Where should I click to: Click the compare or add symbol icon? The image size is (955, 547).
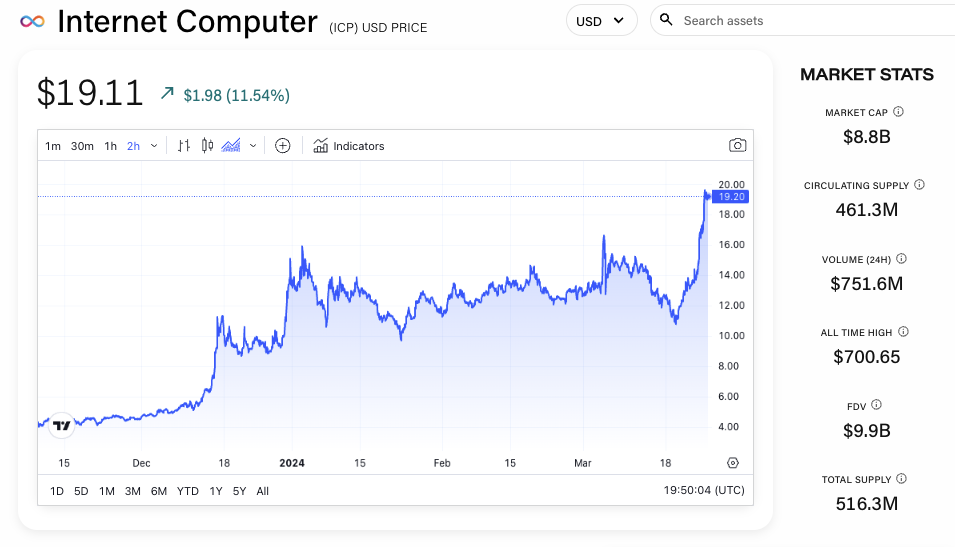pos(283,146)
